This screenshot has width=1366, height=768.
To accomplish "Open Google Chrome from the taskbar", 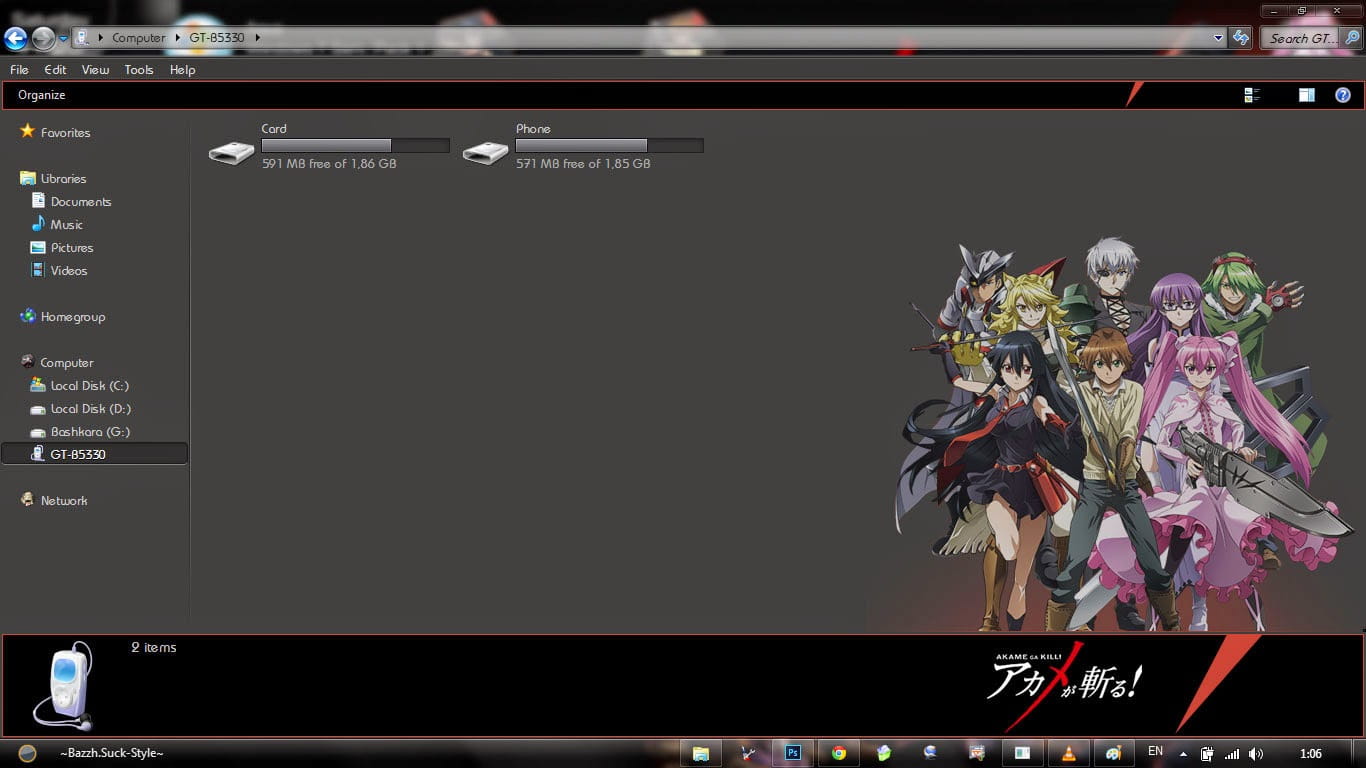I will [839, 753].
